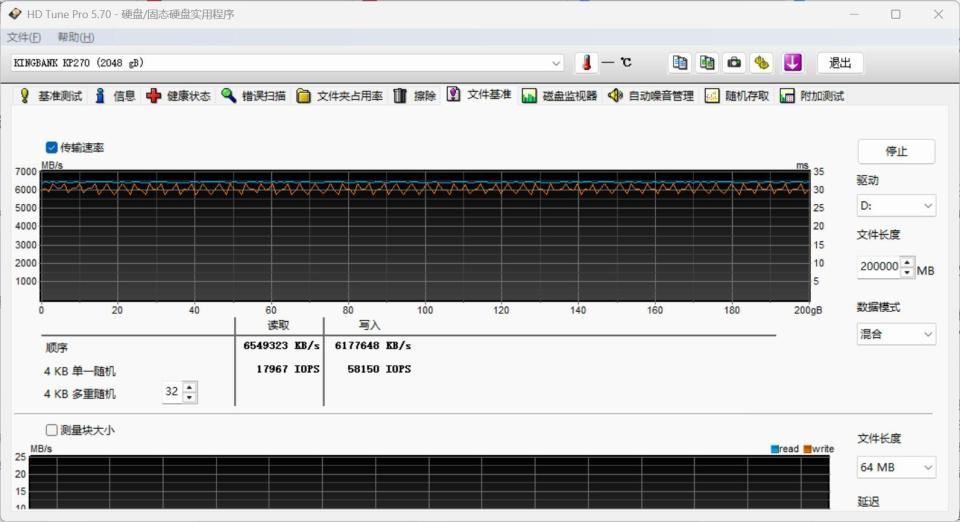Viewport: 960px width, 522px height.
Task: Open the 64 MB file length dropdown
Action: (x=896, y=467)
